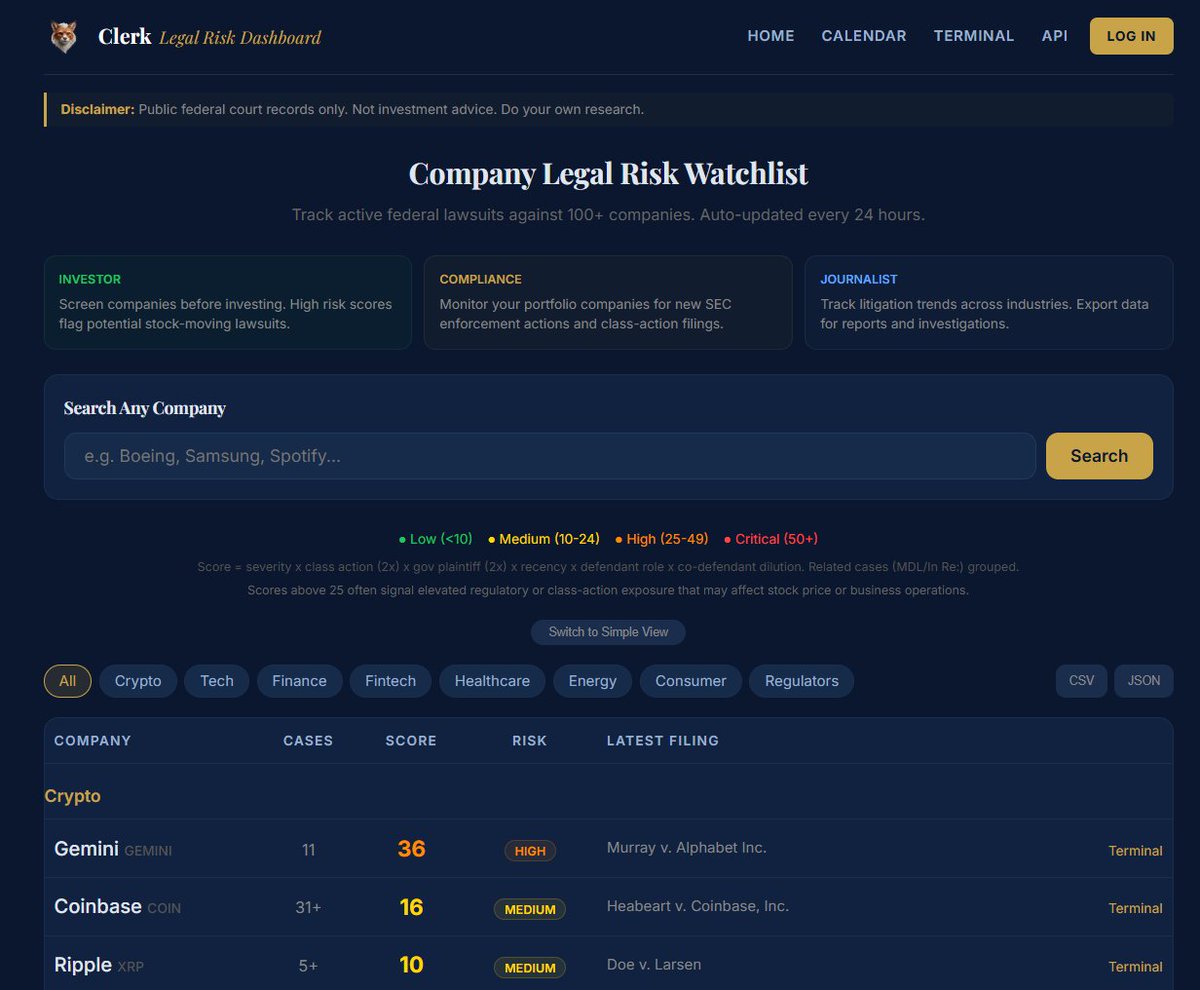Screen dimensions: 1200x990
Task: Click Gemini's score of 36
Action: coord(411,849)
